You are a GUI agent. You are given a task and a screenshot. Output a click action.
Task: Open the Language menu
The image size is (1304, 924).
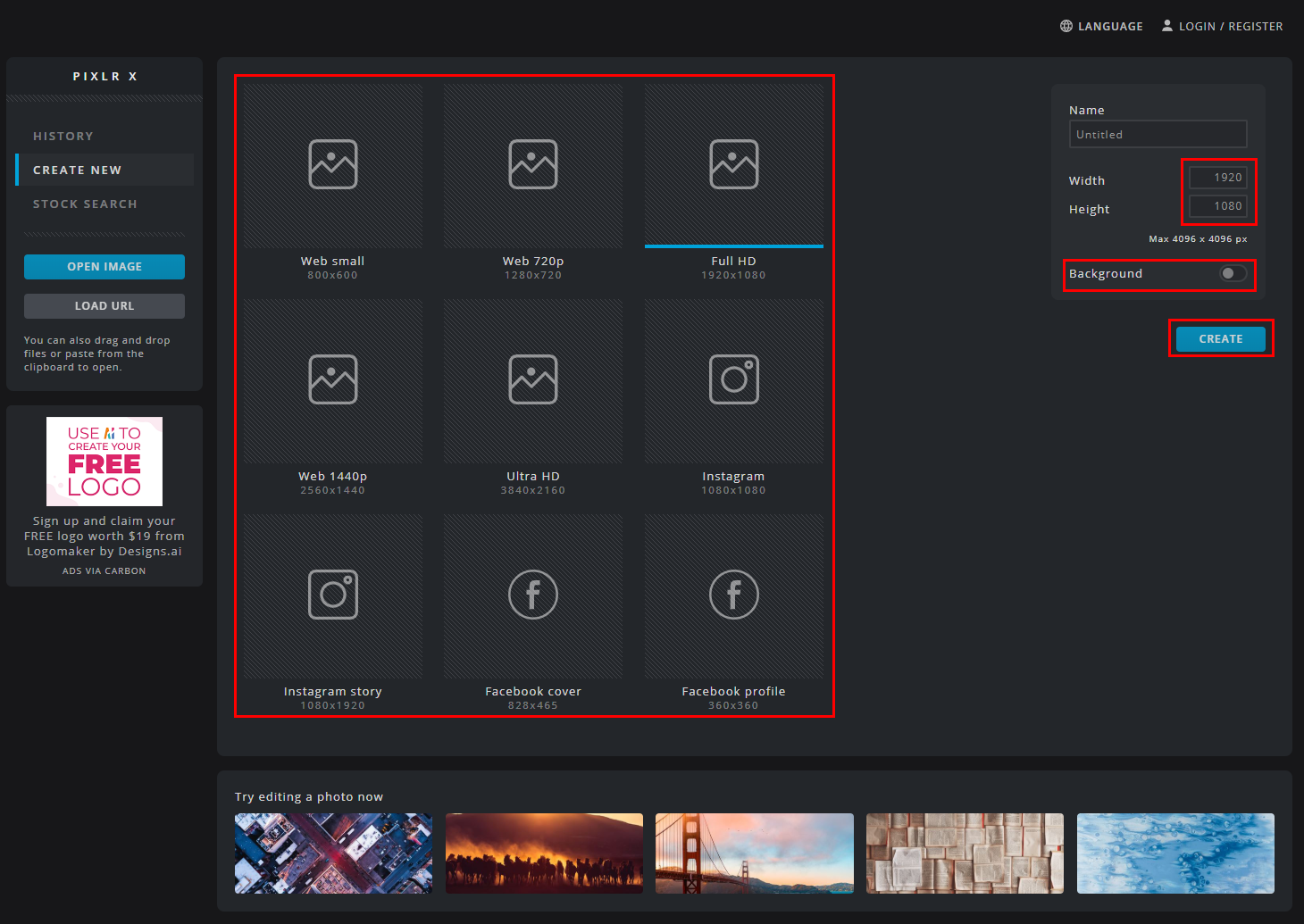(x=1101, y=27)
